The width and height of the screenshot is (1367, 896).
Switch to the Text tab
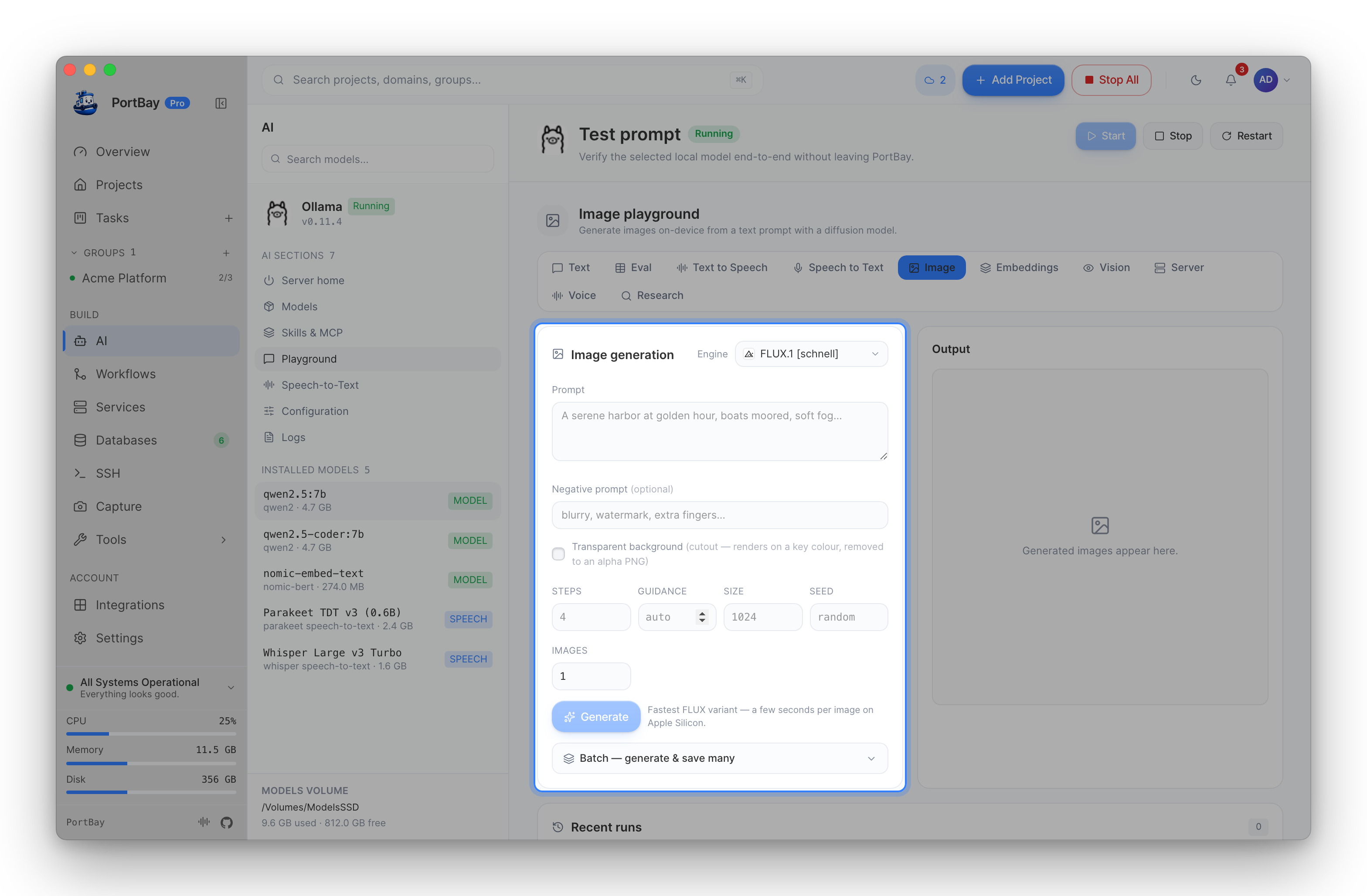pos(571,268)
